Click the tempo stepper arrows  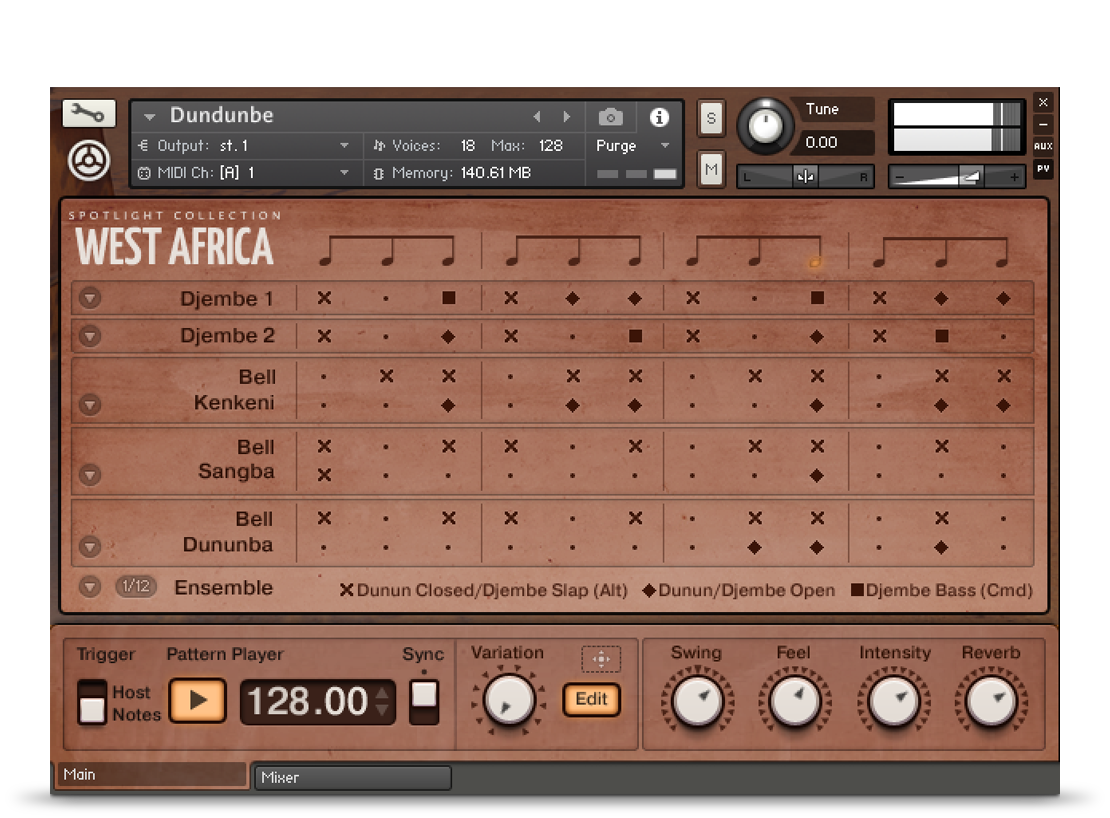tap(382, 701)
